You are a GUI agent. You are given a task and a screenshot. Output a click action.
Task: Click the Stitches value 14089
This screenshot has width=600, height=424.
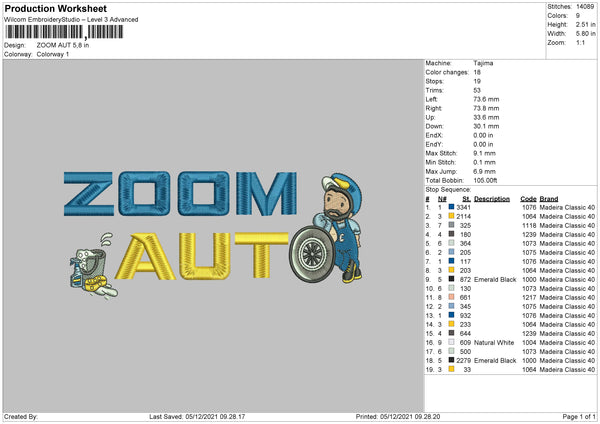pos(585,7)
